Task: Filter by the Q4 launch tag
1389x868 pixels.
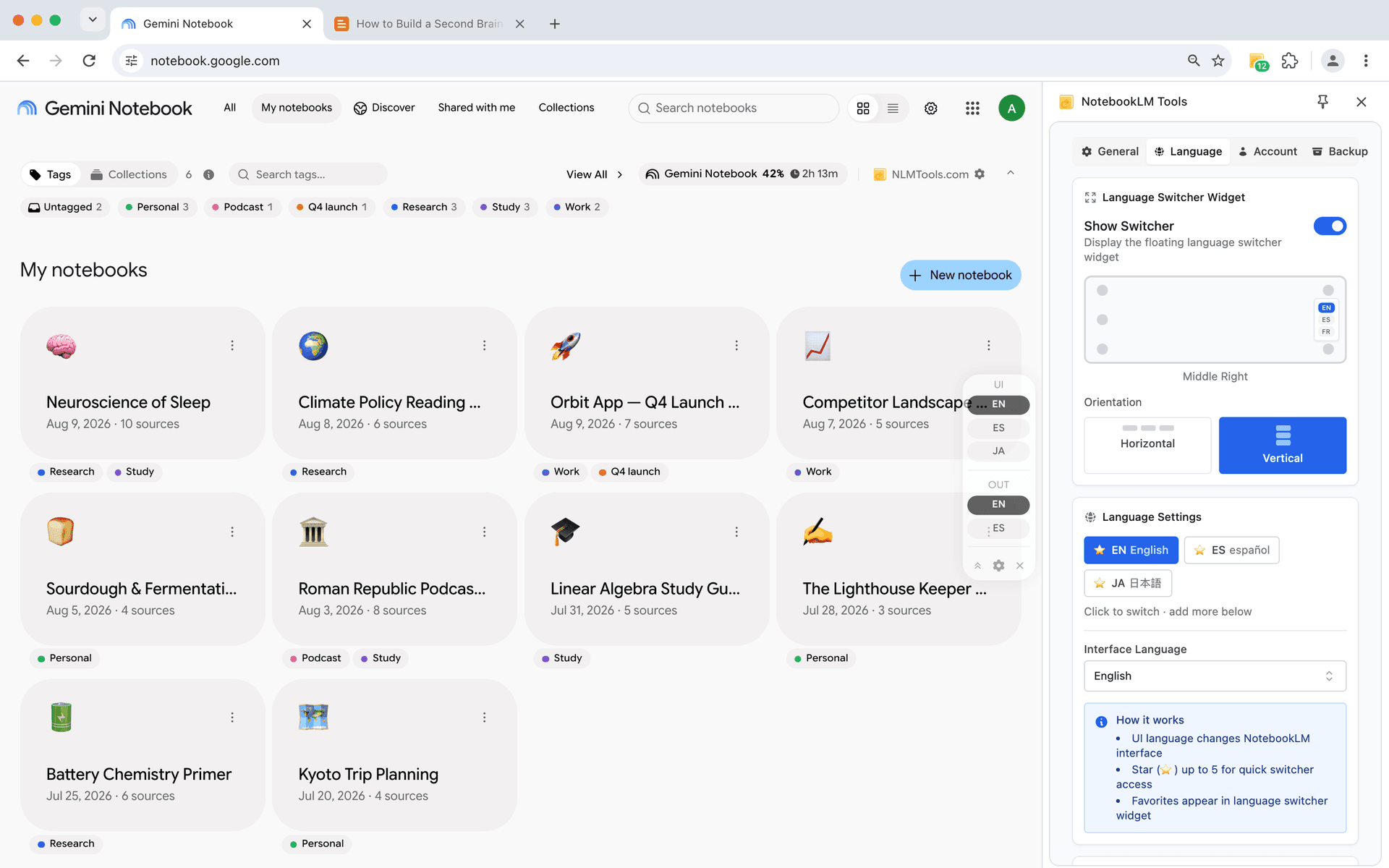Action: coord(331,208)
